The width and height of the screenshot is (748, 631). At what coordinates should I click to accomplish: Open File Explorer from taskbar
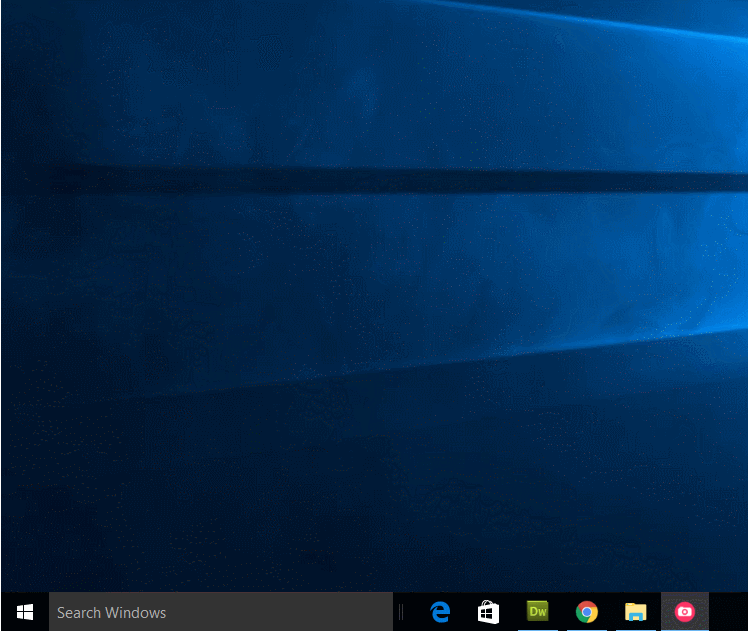635,612
